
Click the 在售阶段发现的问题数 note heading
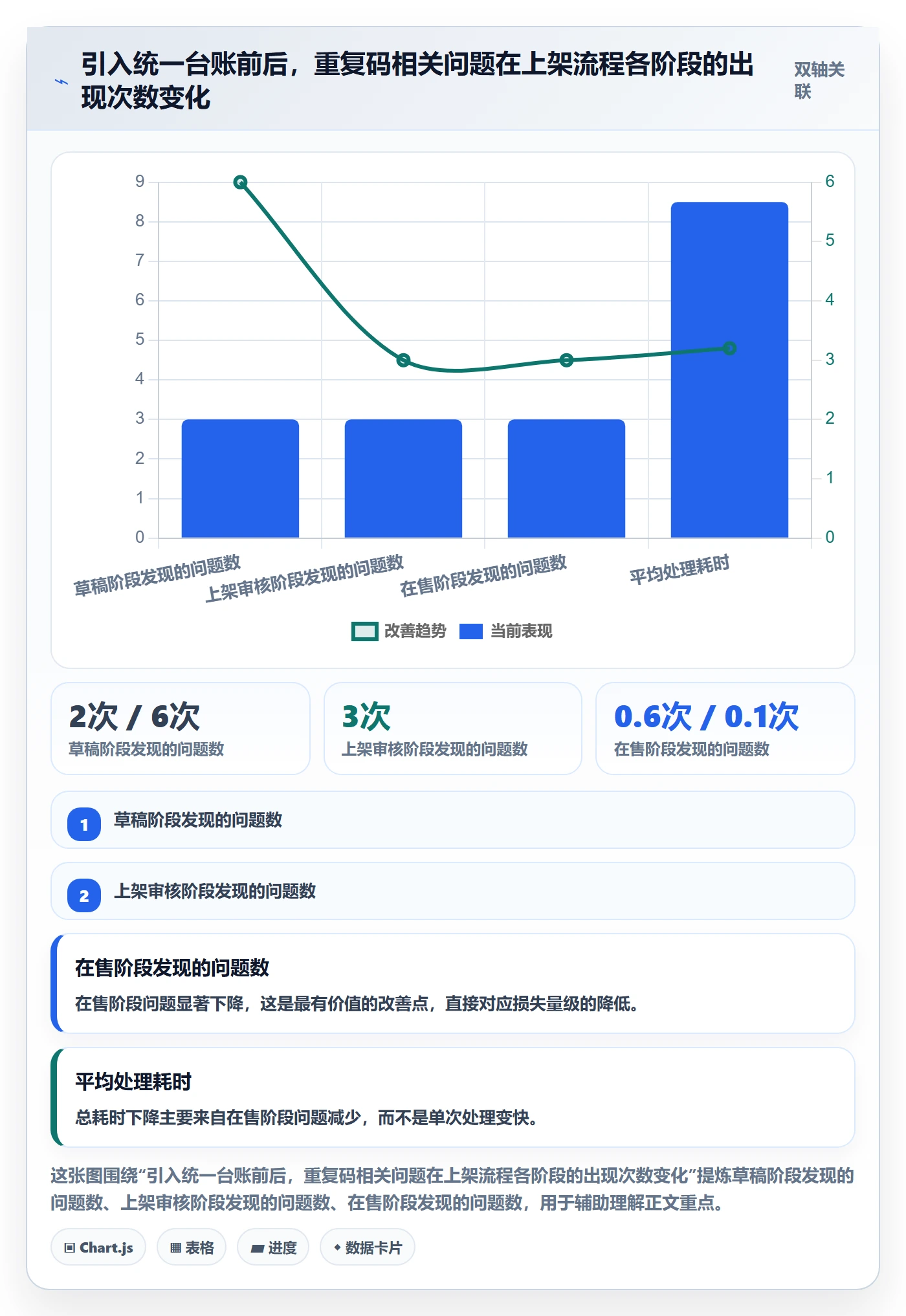coord(172,968)
